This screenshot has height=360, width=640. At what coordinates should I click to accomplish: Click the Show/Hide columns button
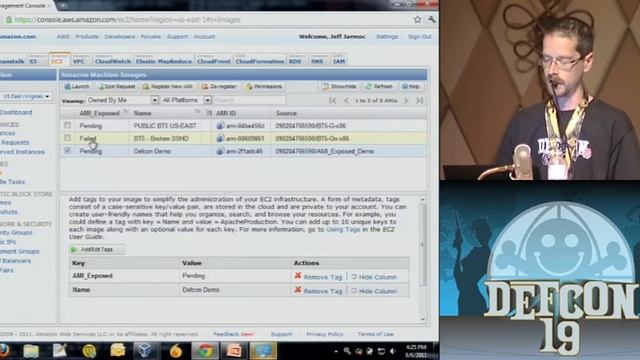[x=339, y=87]
